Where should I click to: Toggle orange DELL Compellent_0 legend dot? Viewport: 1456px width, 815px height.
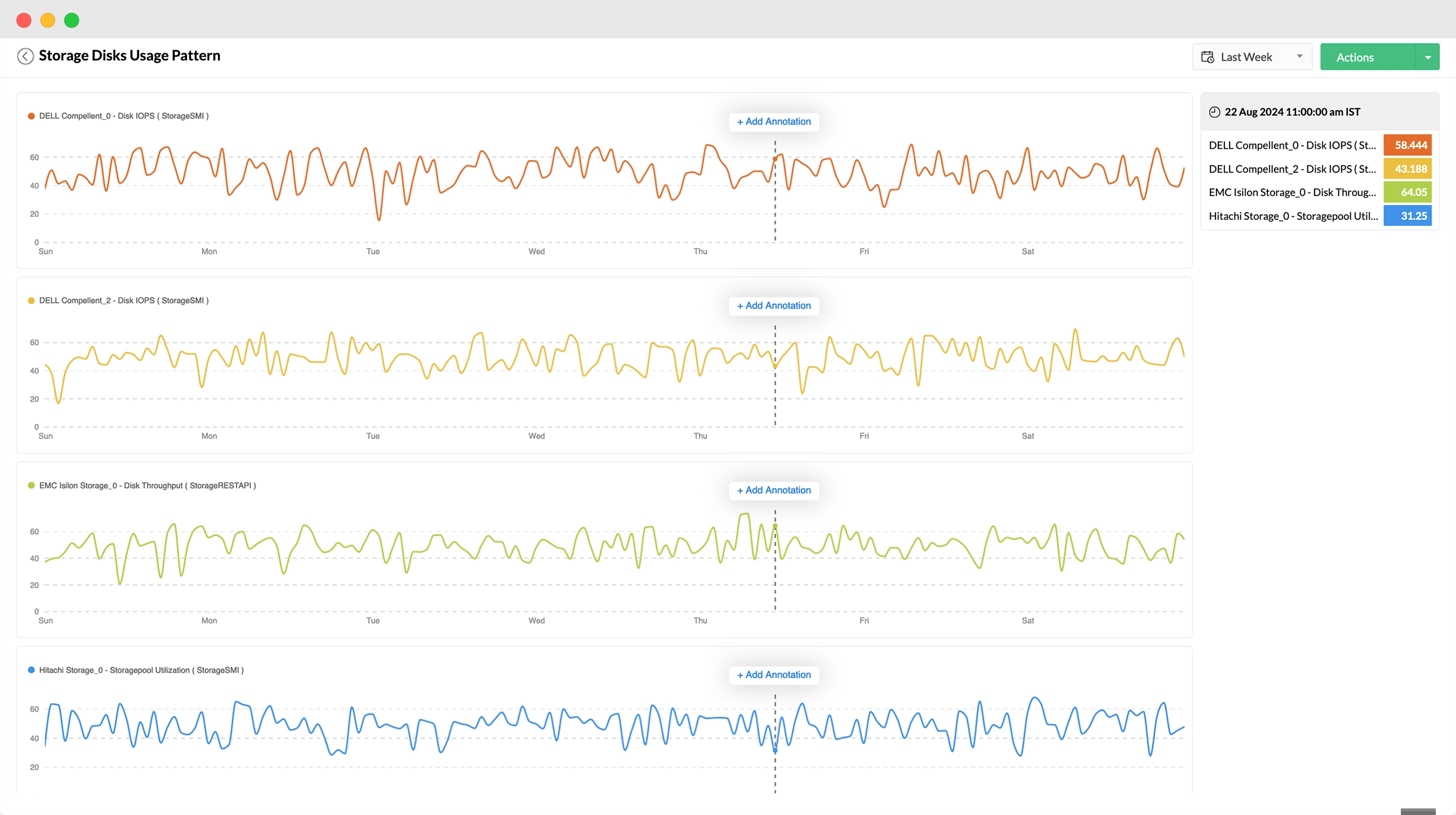point(31,116)
